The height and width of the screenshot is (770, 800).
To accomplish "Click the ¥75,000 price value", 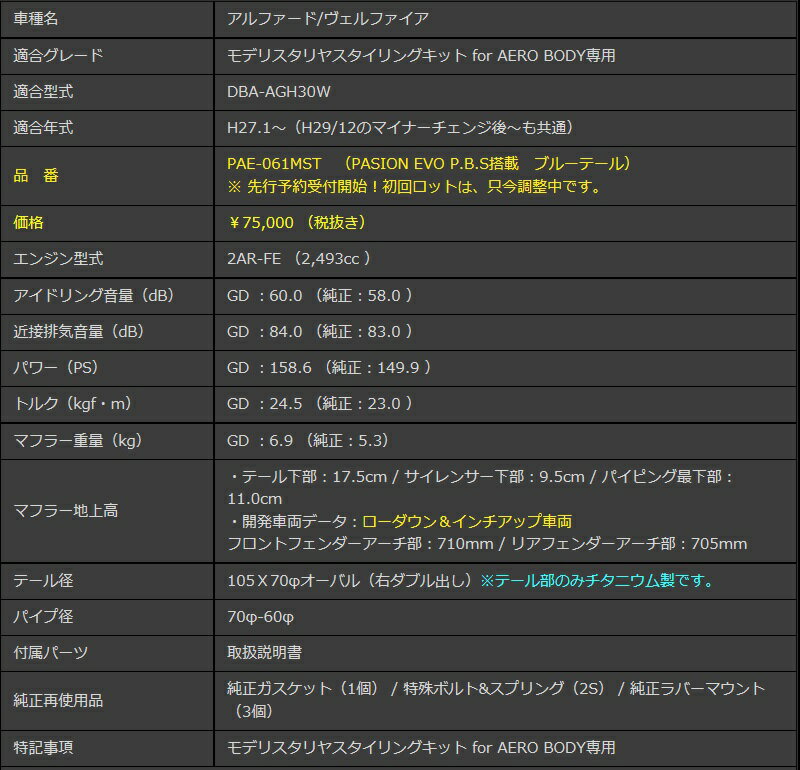I will (x=260, y=222).
